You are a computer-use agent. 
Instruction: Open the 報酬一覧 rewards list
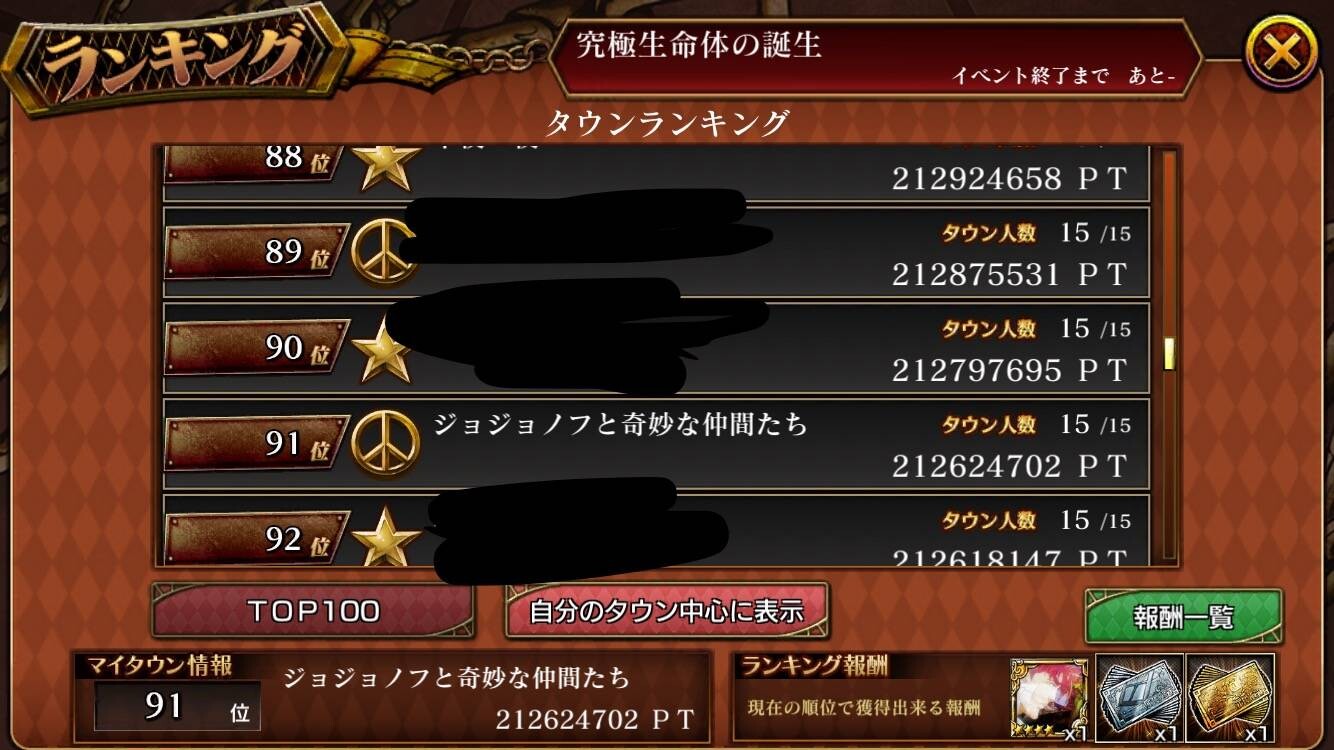click(x=1184, y=617)
